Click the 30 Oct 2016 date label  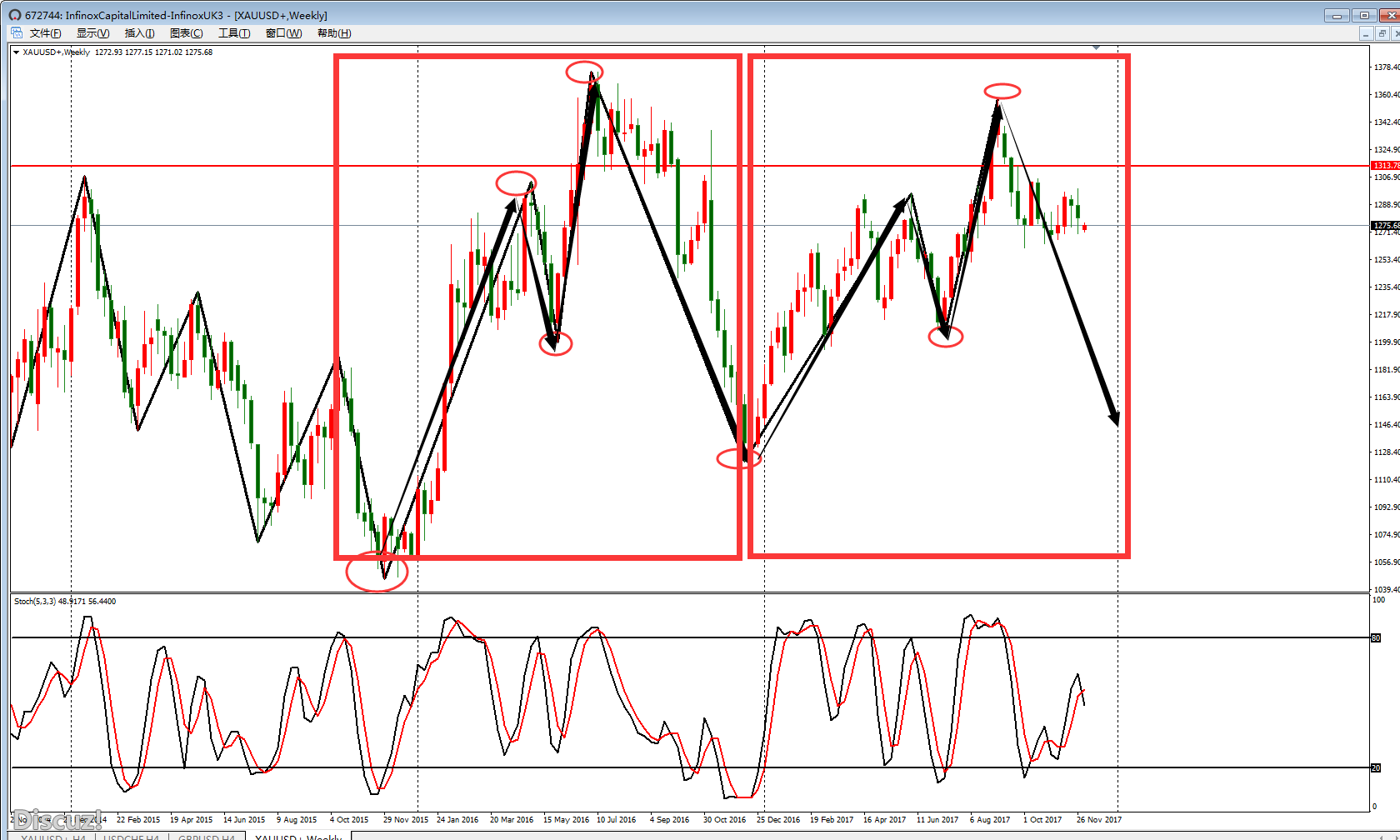click(x=724, y=820)
